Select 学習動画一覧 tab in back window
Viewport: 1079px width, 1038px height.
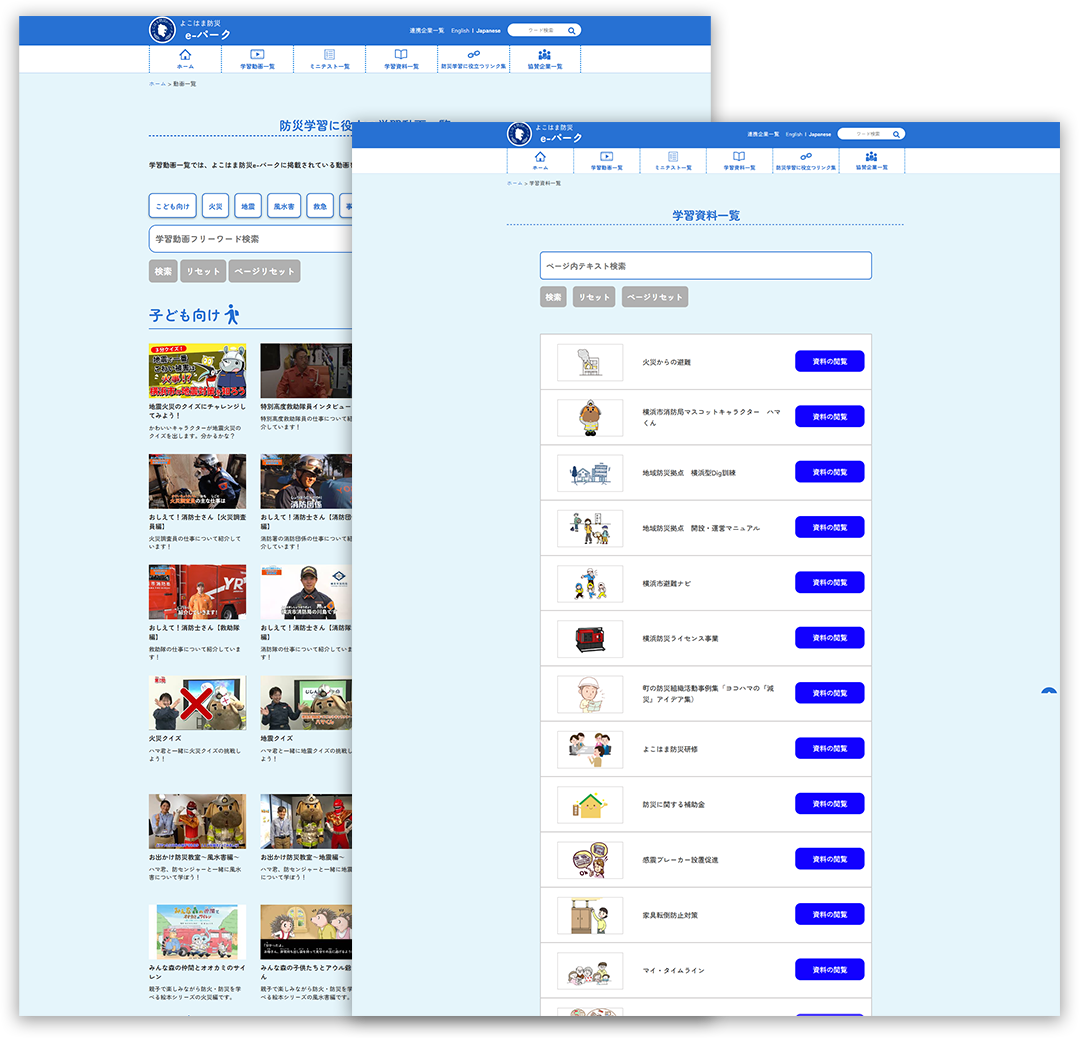[x=257, y=59]
